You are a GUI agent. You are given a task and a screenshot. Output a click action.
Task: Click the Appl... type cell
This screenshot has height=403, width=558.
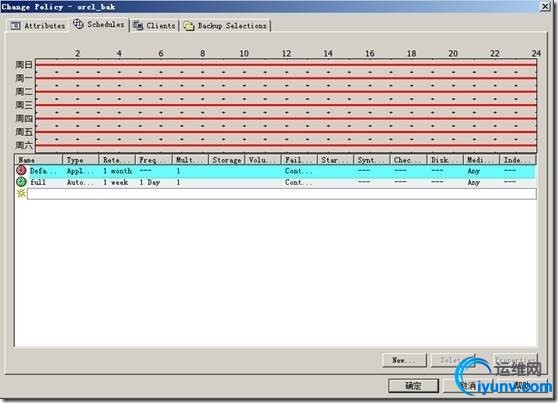tap(80, 171)
